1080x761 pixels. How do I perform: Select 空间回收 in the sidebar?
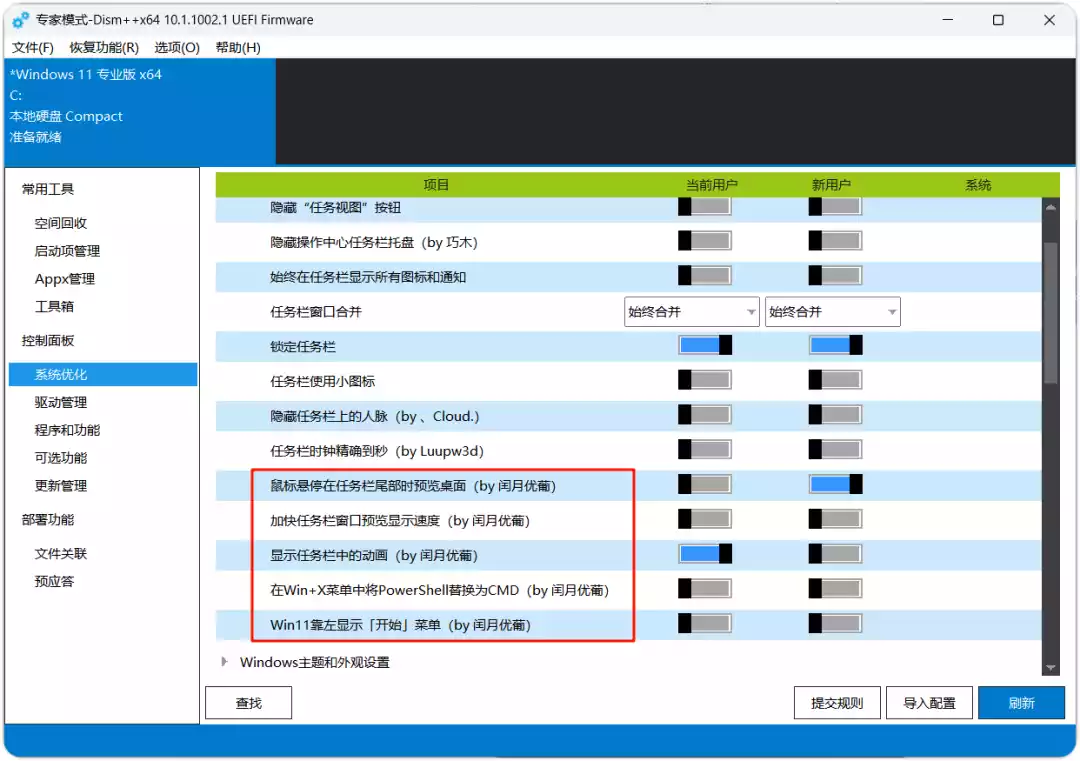pyautogui.click(x=61, y=223)
